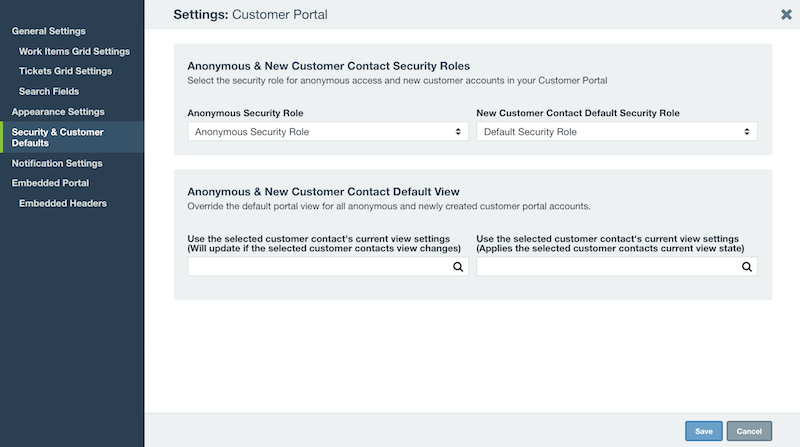Select Security & Customer Defaults section
The image size is (800, 447).
pyautogui.click(x=72, y=137)
